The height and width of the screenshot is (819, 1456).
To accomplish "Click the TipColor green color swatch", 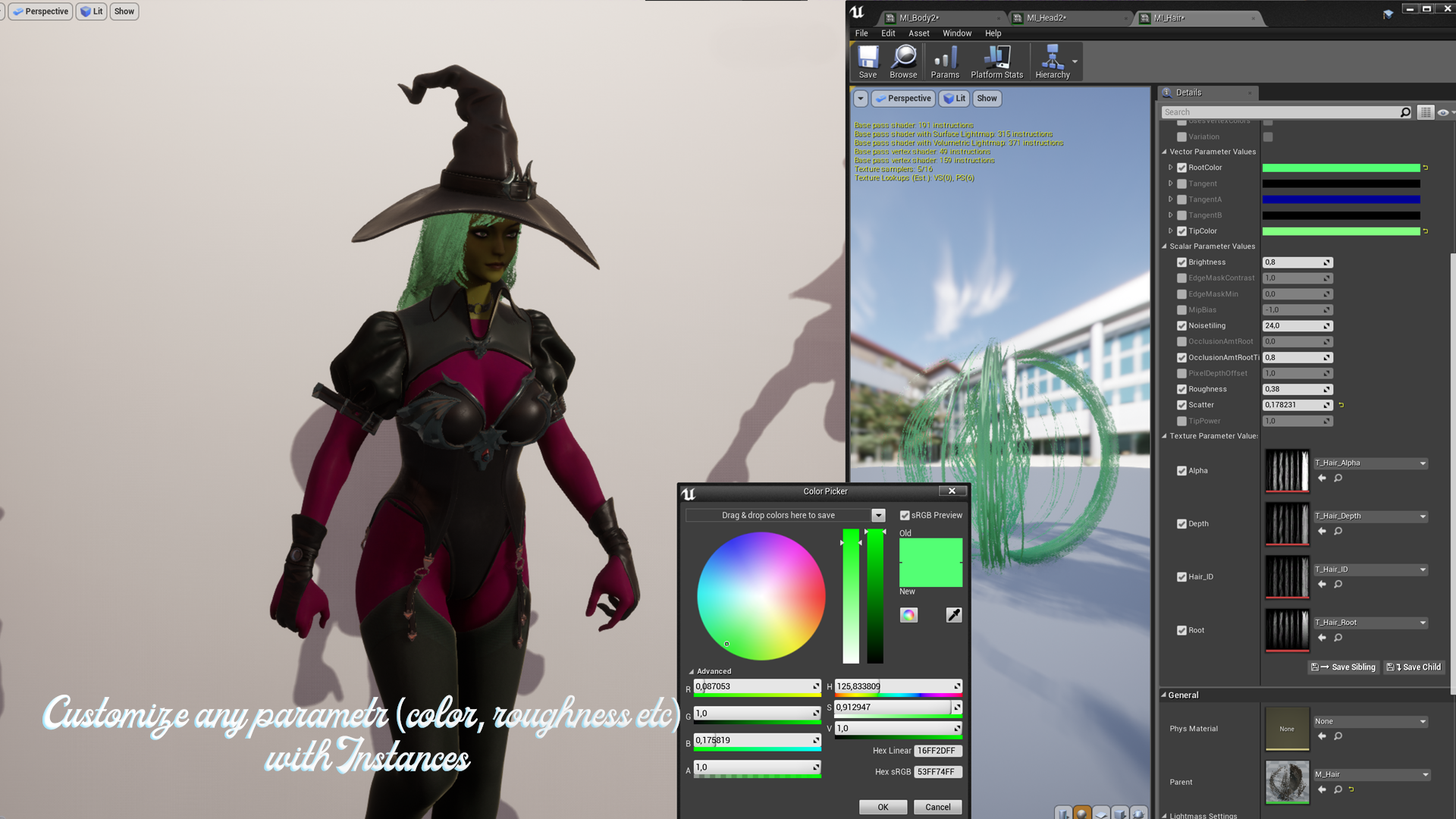I will coord(1341,231).
